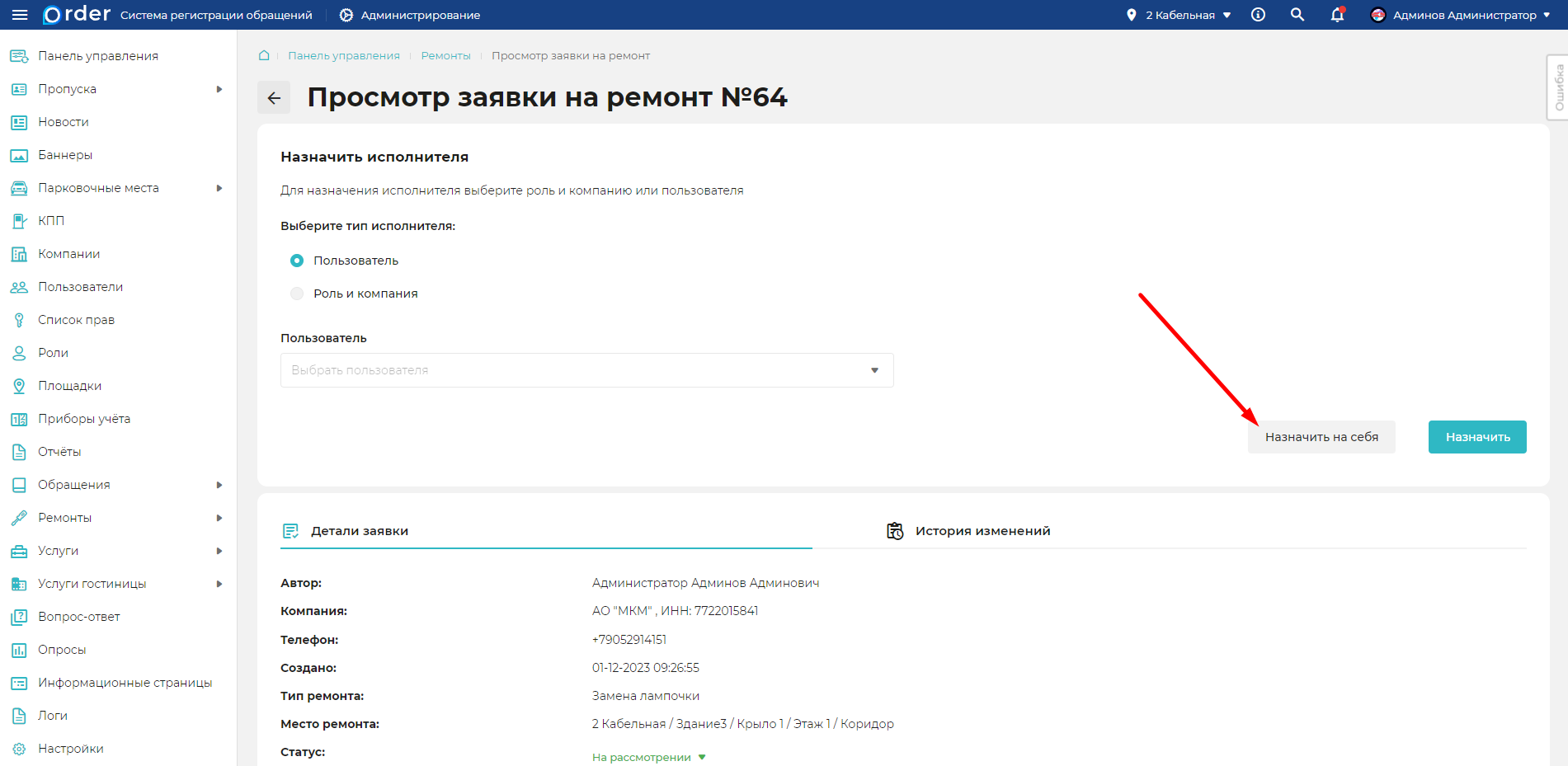
Task: Toggle the hamburger menu icon
Action: click(x=21, y=14)
